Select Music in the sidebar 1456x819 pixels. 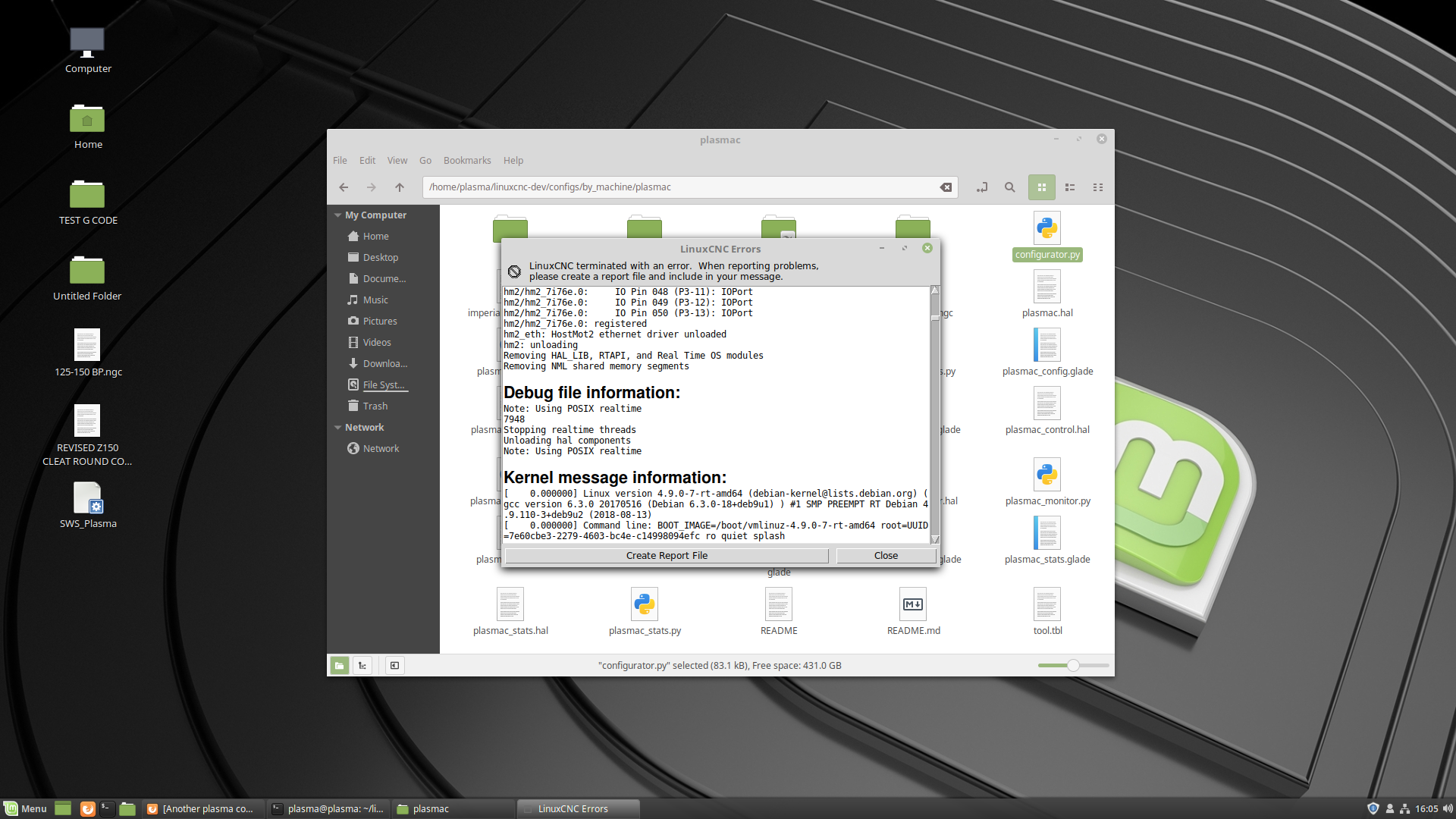(x=375, y=300)
